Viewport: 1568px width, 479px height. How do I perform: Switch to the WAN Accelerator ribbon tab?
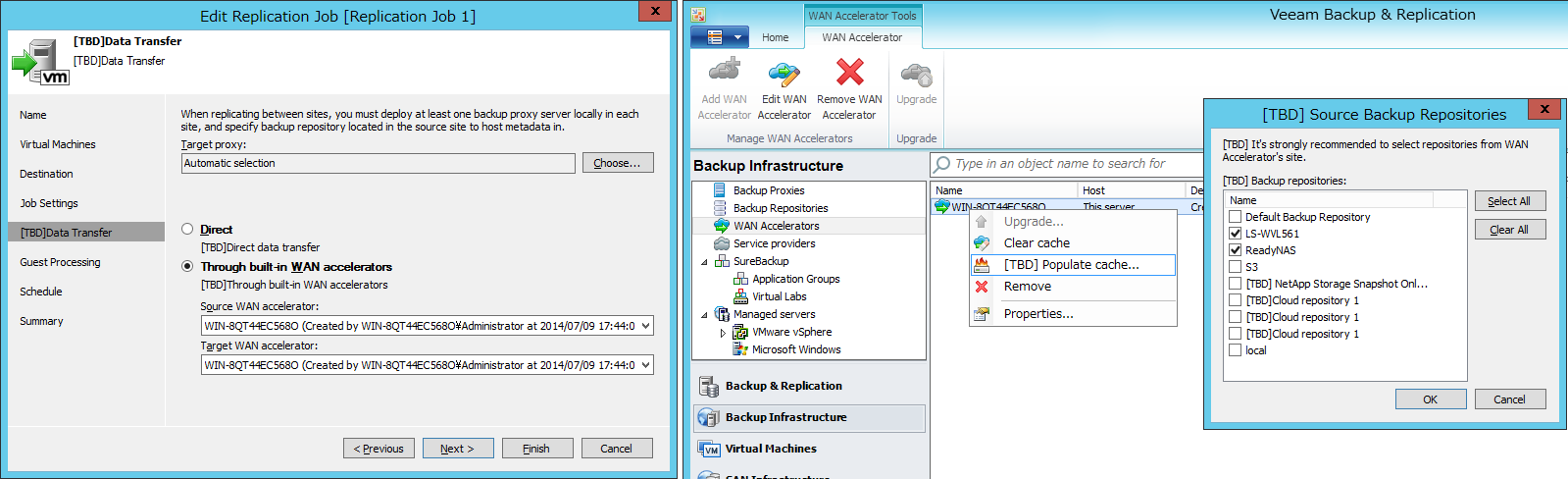click(862, 37)
